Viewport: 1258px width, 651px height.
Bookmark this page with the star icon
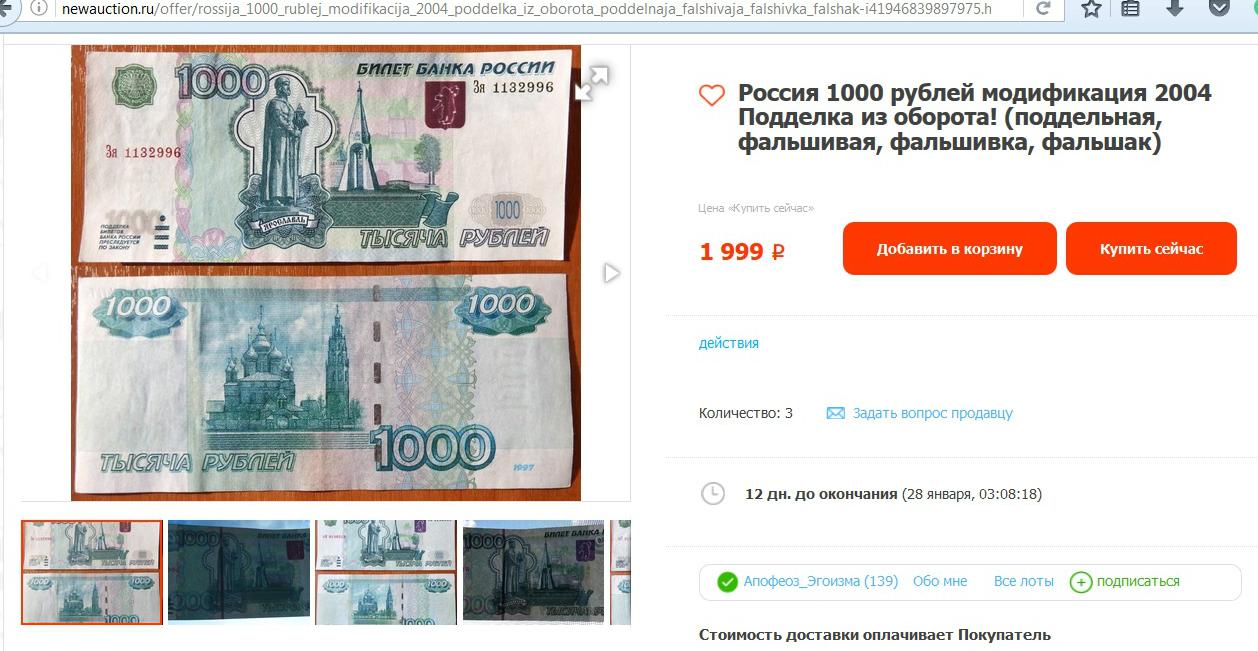click(1091, 9)
